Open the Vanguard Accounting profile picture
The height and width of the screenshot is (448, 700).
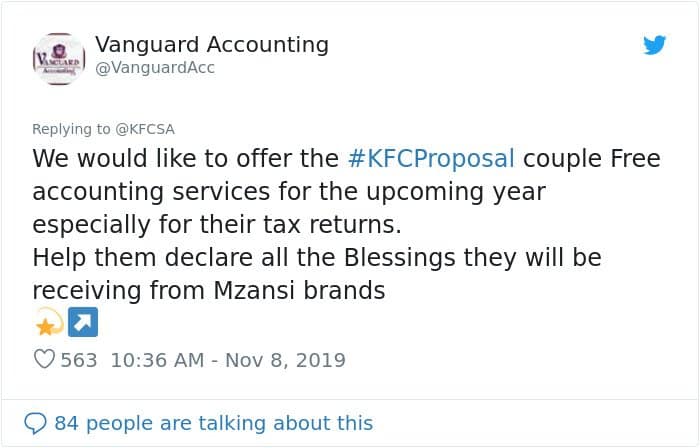pyautogui.click(x=58, y=58)
